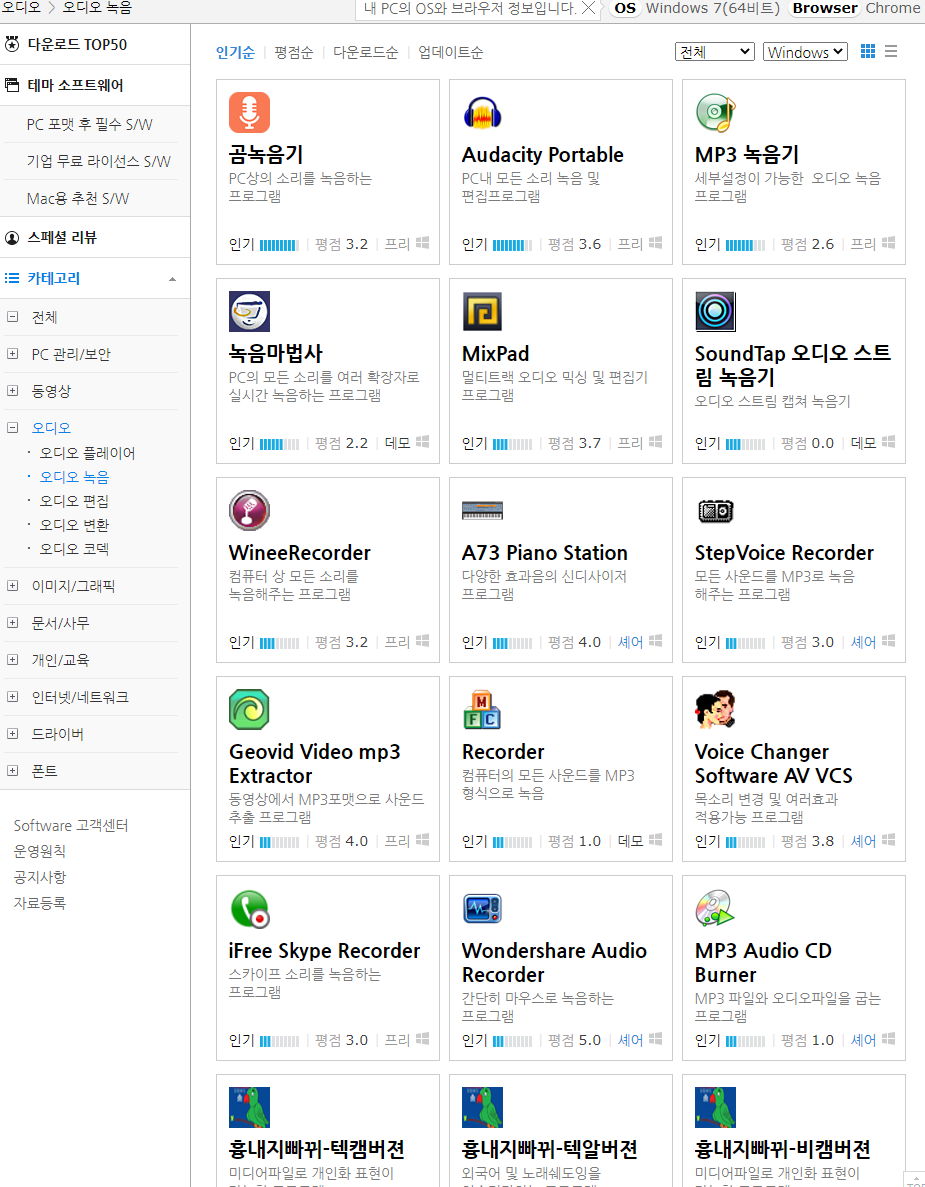Open 자료등록 link

point(40,902)
